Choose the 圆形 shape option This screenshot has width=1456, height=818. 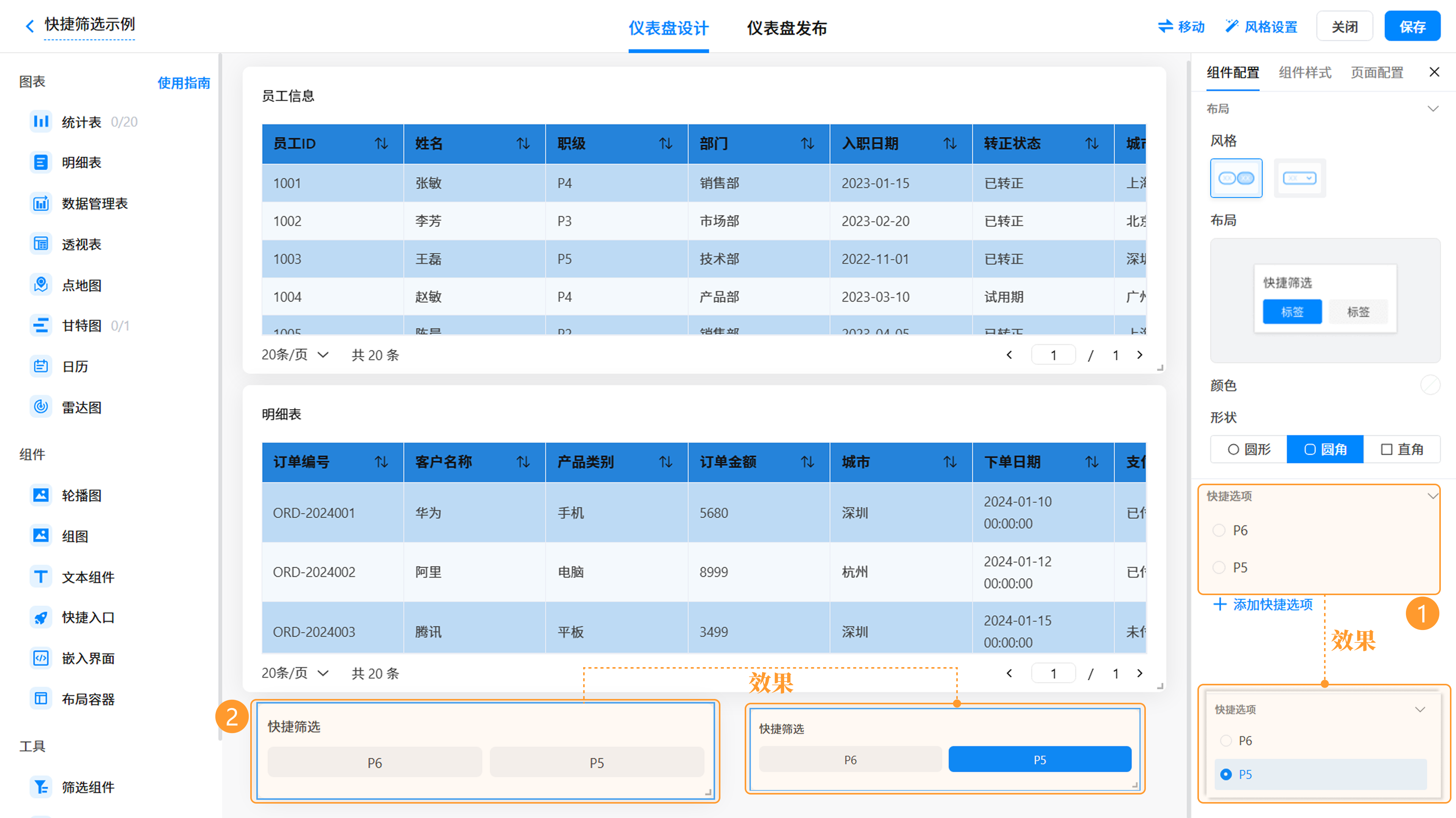pyautogui.click(x=1249, y=449)
